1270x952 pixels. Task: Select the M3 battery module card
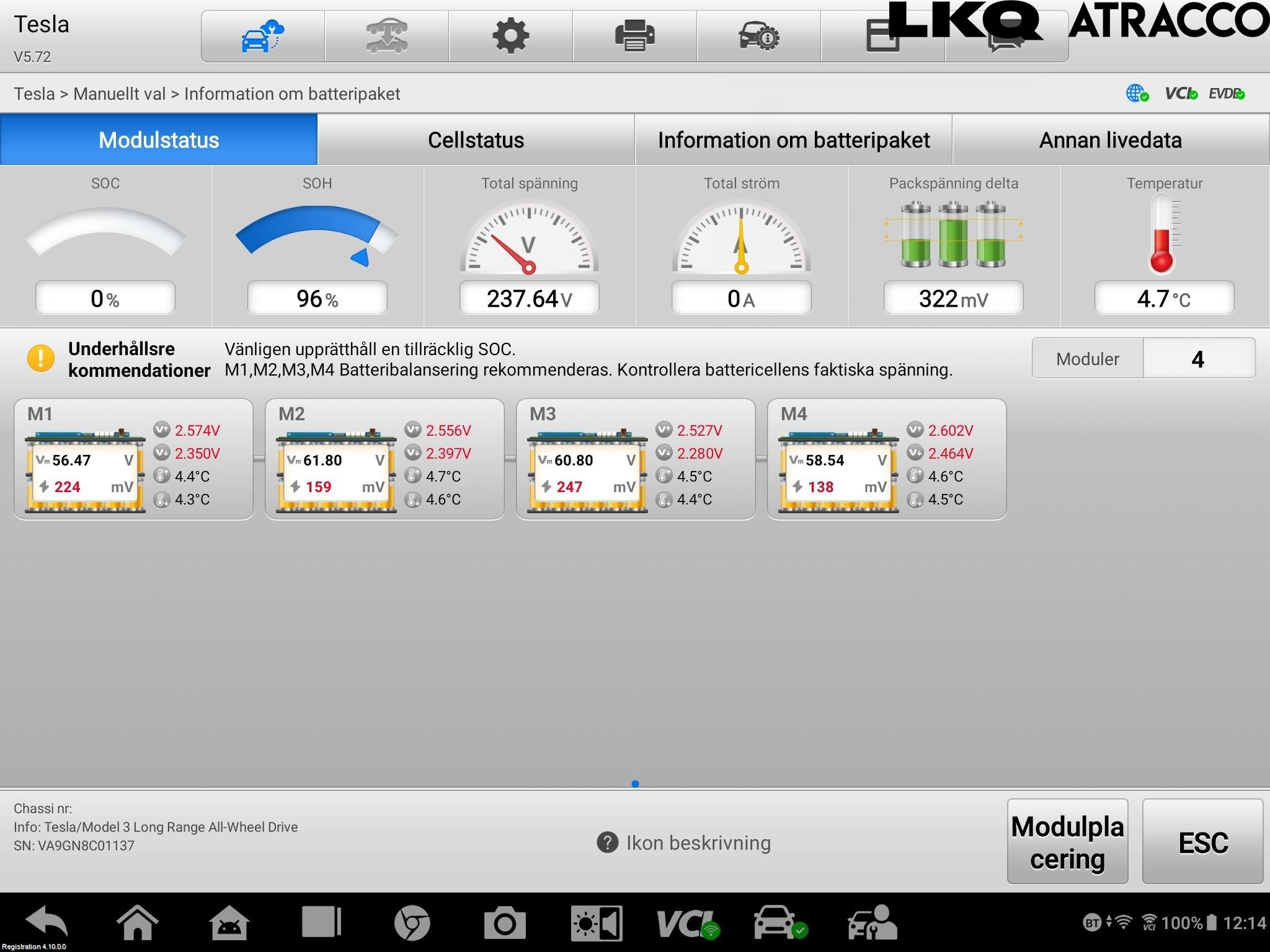point(635,459)
